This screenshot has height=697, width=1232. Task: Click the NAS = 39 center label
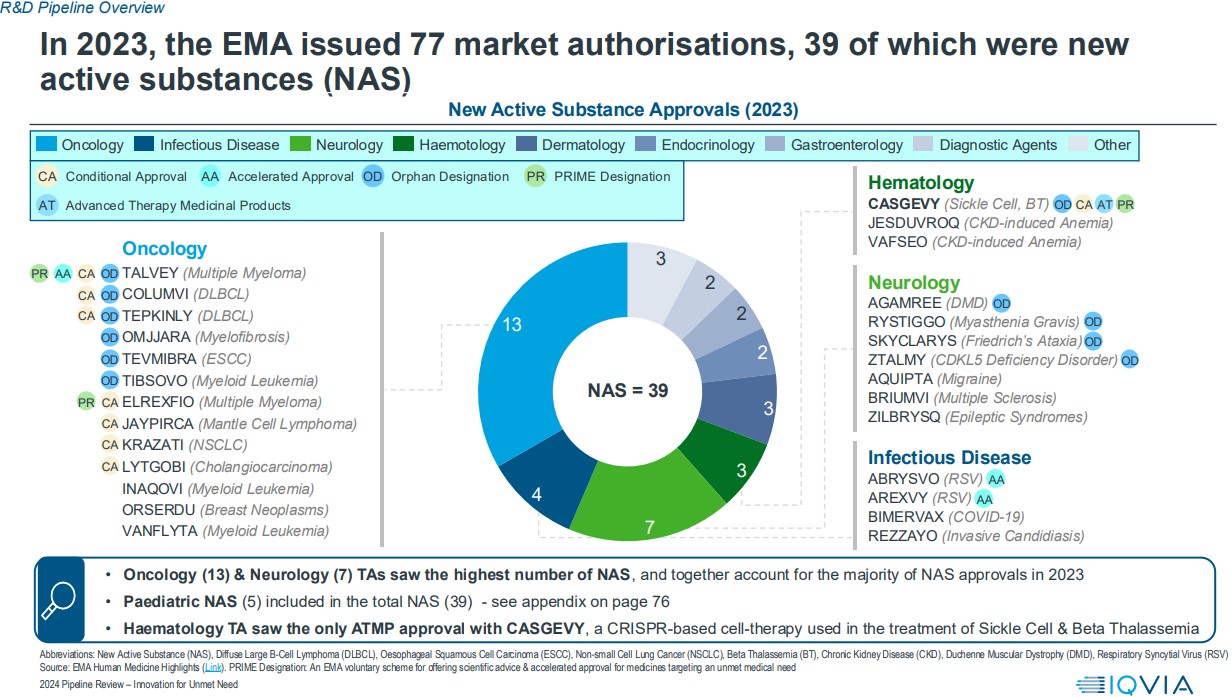pyautogui.click(x=627, y=391)
